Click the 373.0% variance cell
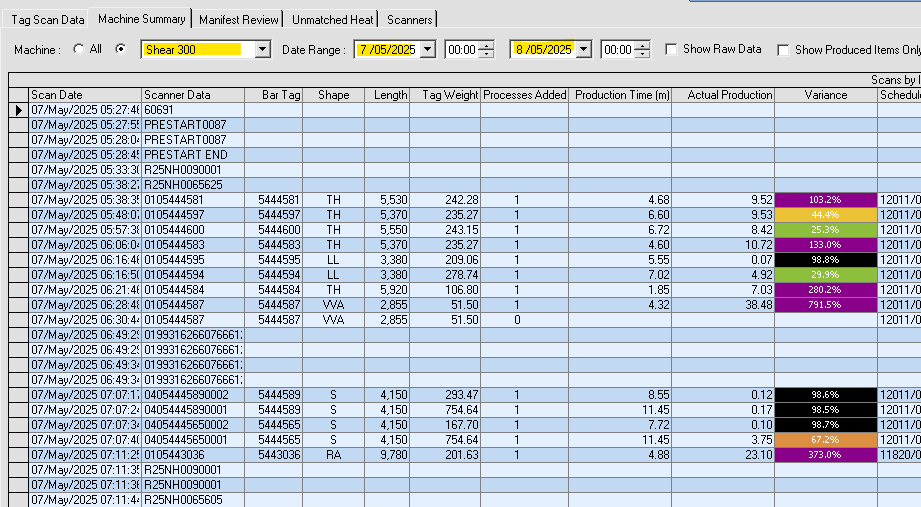The height and width of the screenshot is (507, 921). click(x=826, y=455)
